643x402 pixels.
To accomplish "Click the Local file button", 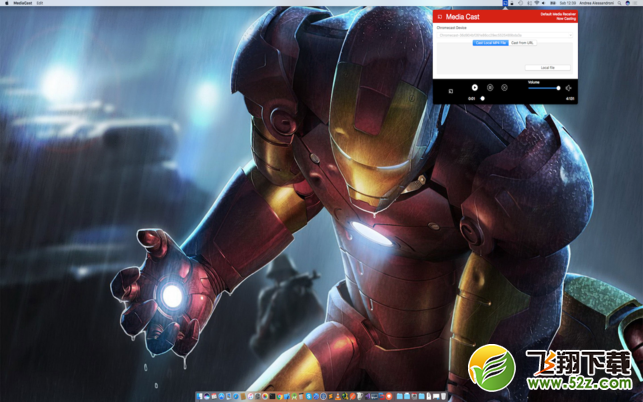I will tap(547, 68).
